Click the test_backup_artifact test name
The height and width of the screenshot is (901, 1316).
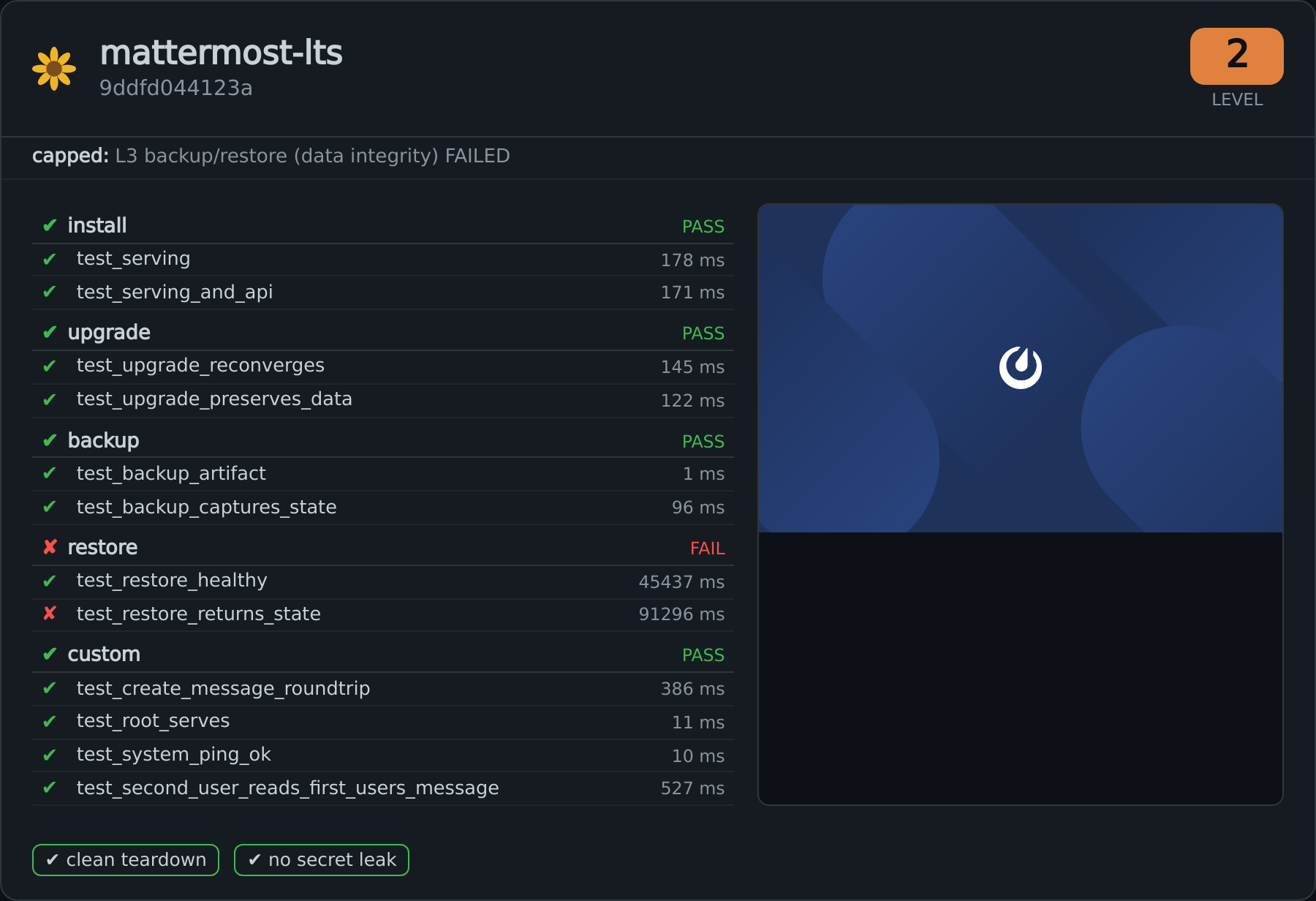(171, 473)
